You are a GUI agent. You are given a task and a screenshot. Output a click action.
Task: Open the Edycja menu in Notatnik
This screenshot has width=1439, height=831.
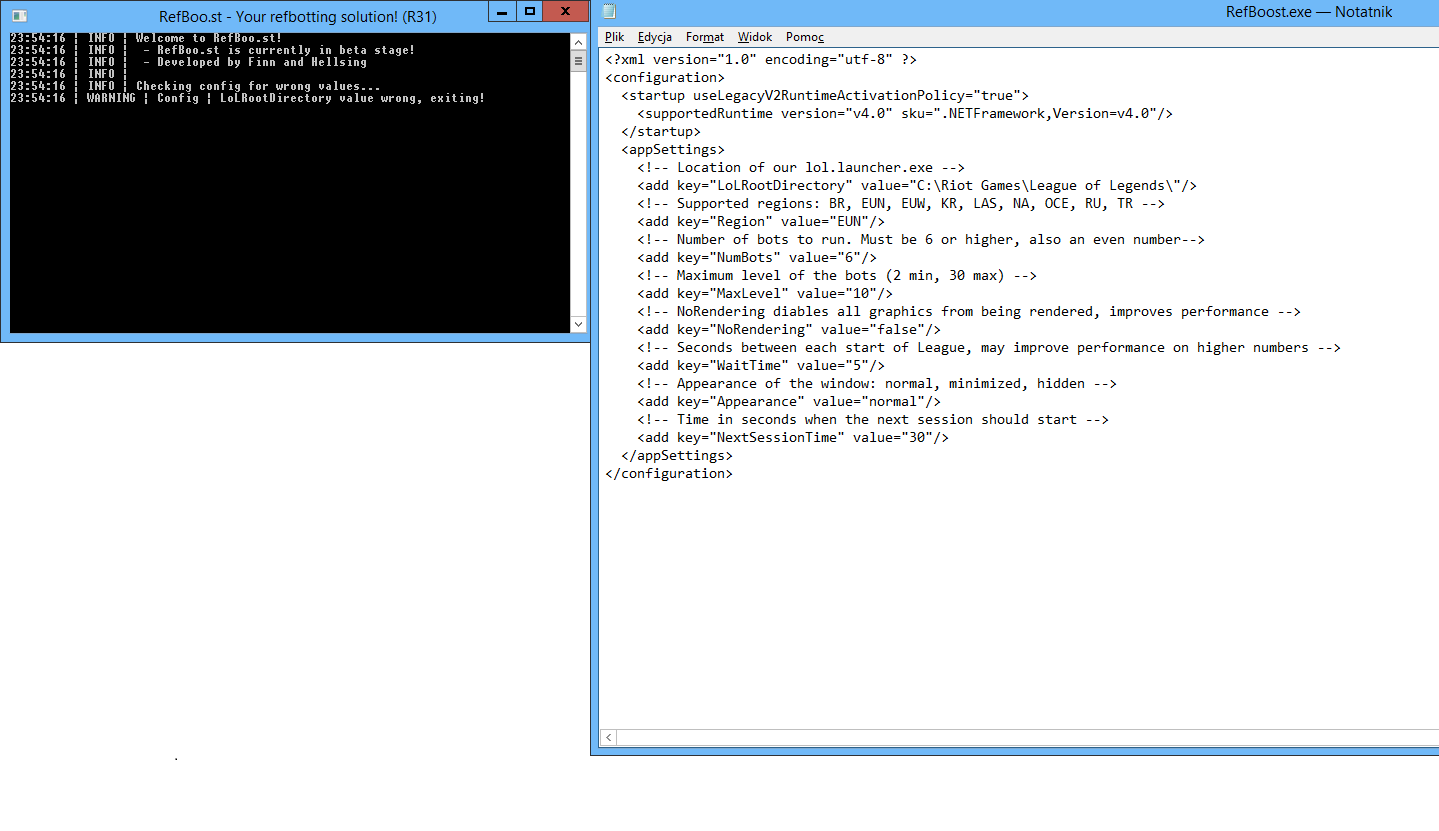654,37
